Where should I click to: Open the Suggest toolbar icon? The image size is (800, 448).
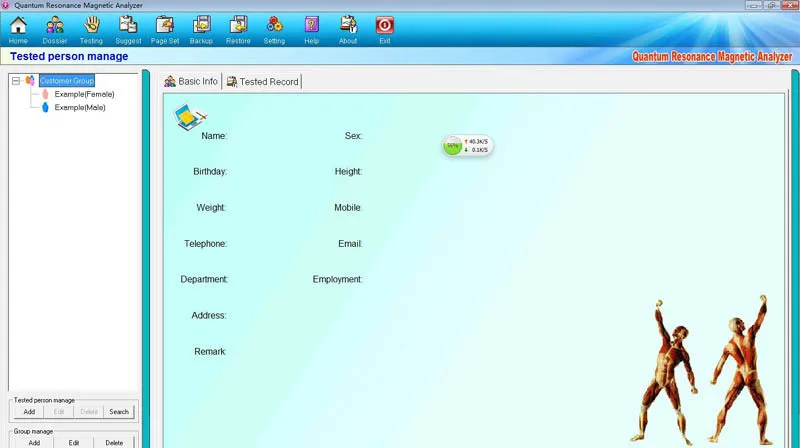(x=128, y=29)
